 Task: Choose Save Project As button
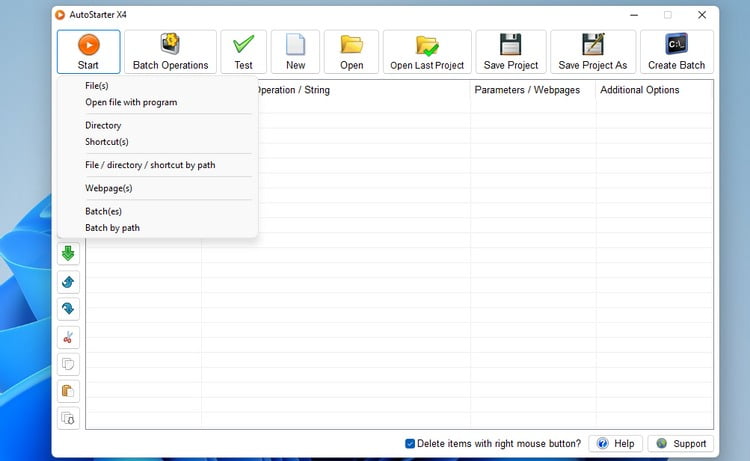pyautogui.click(x=593, y=52)
